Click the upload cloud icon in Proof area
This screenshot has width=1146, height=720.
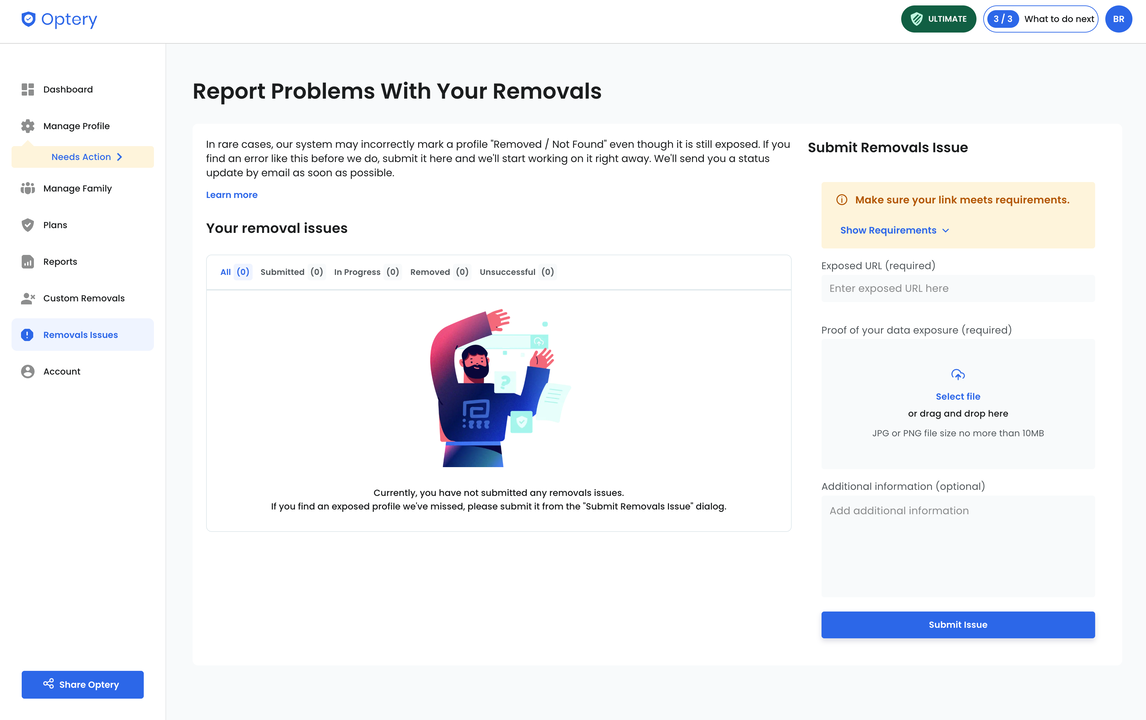coord(957,374)
